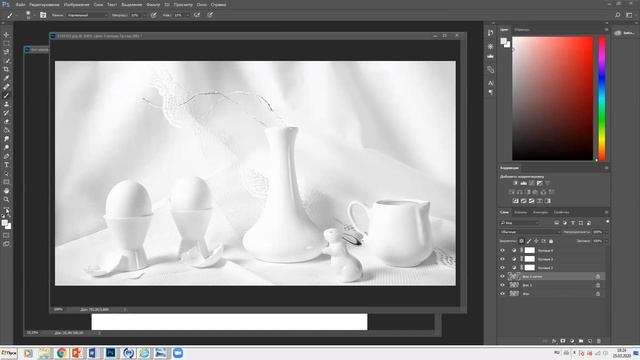
Task: Select the Rectangular Marquee tool
Action: [x=6, y=44]
